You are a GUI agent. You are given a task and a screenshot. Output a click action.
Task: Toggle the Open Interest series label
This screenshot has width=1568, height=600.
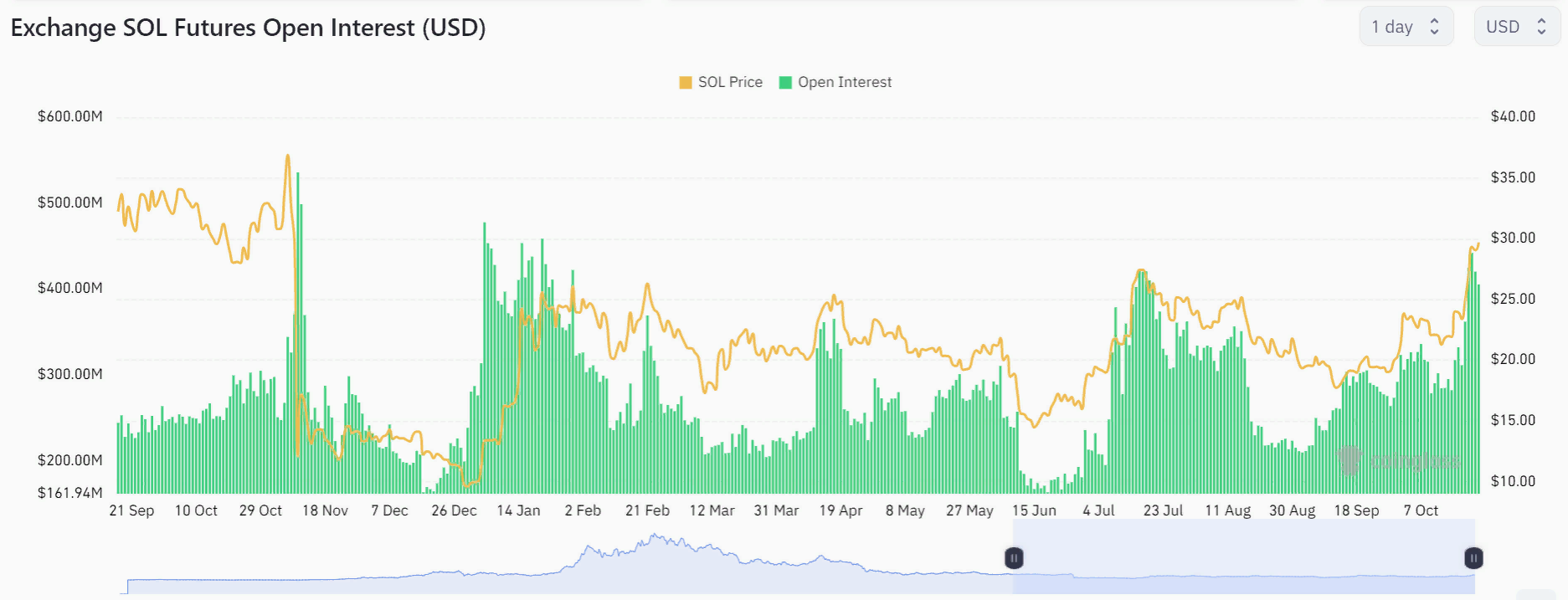(845, 82)
